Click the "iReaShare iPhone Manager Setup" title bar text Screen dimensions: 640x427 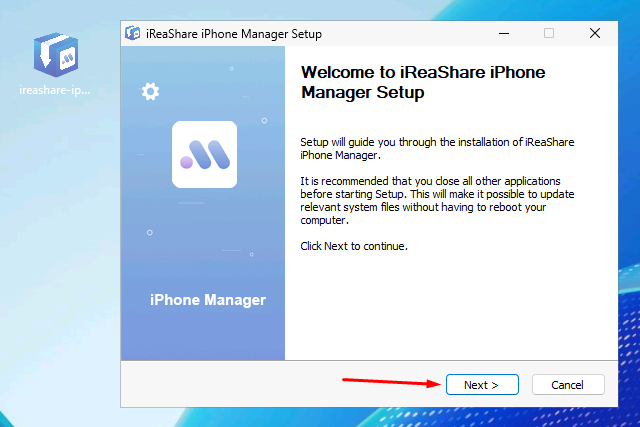pyautogui.click(x=235, y=33)
